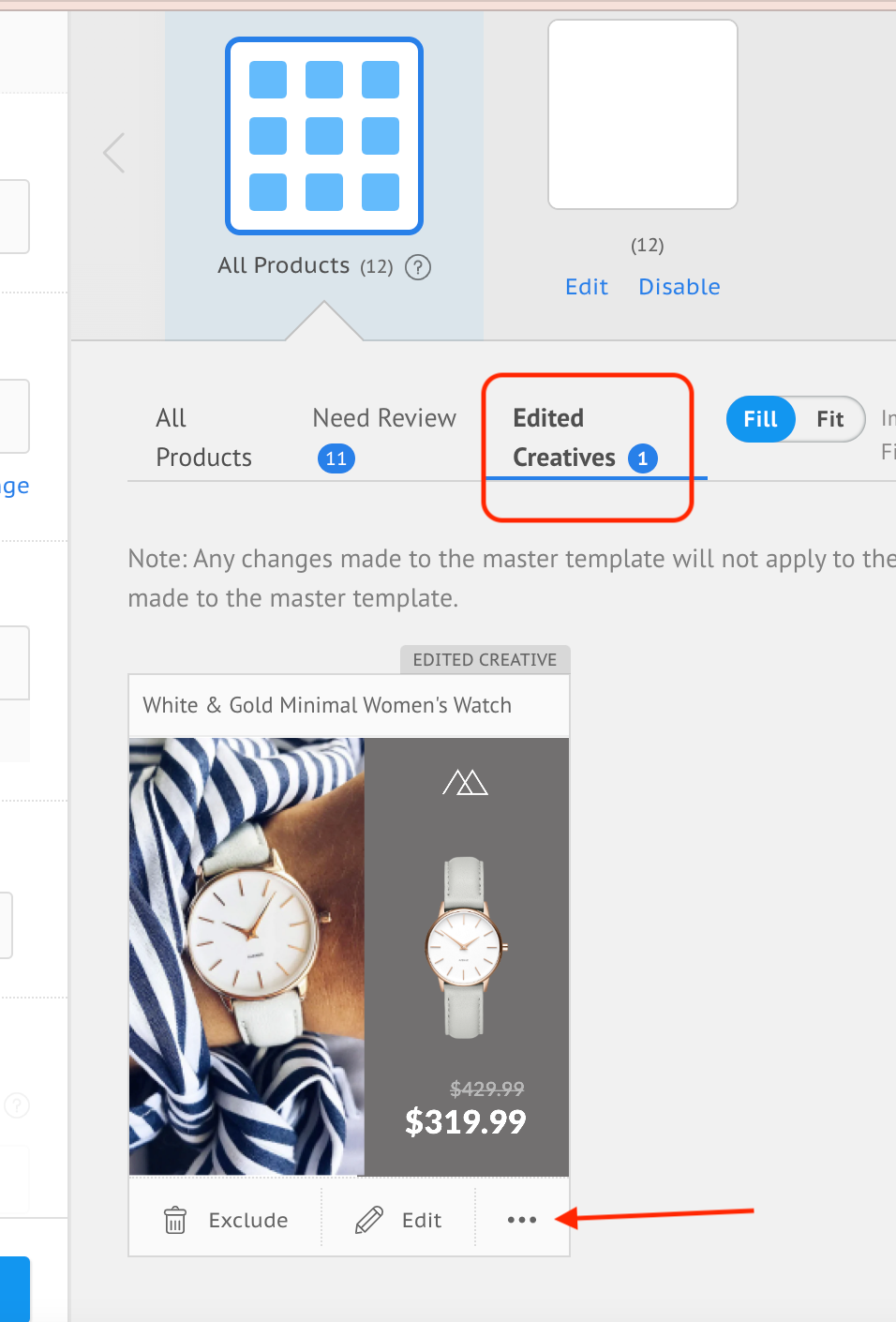
Task: Click the $319.99 sale price text
Action: point(466,1121)
